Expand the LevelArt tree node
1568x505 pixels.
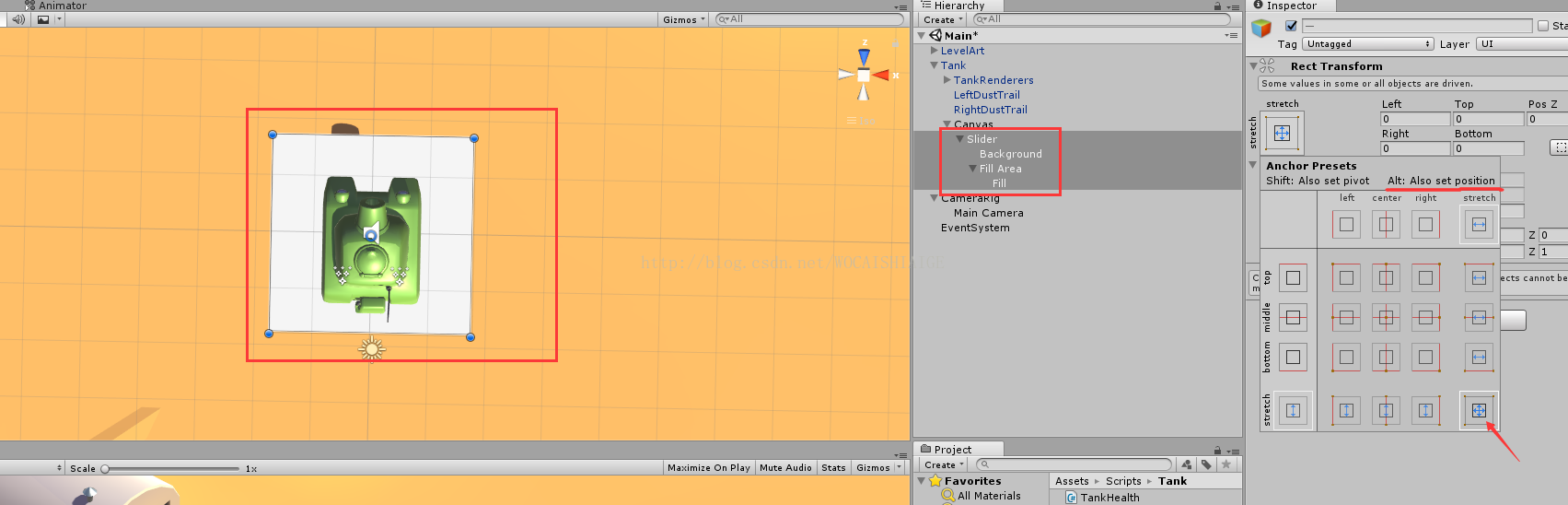click(935, 51)
